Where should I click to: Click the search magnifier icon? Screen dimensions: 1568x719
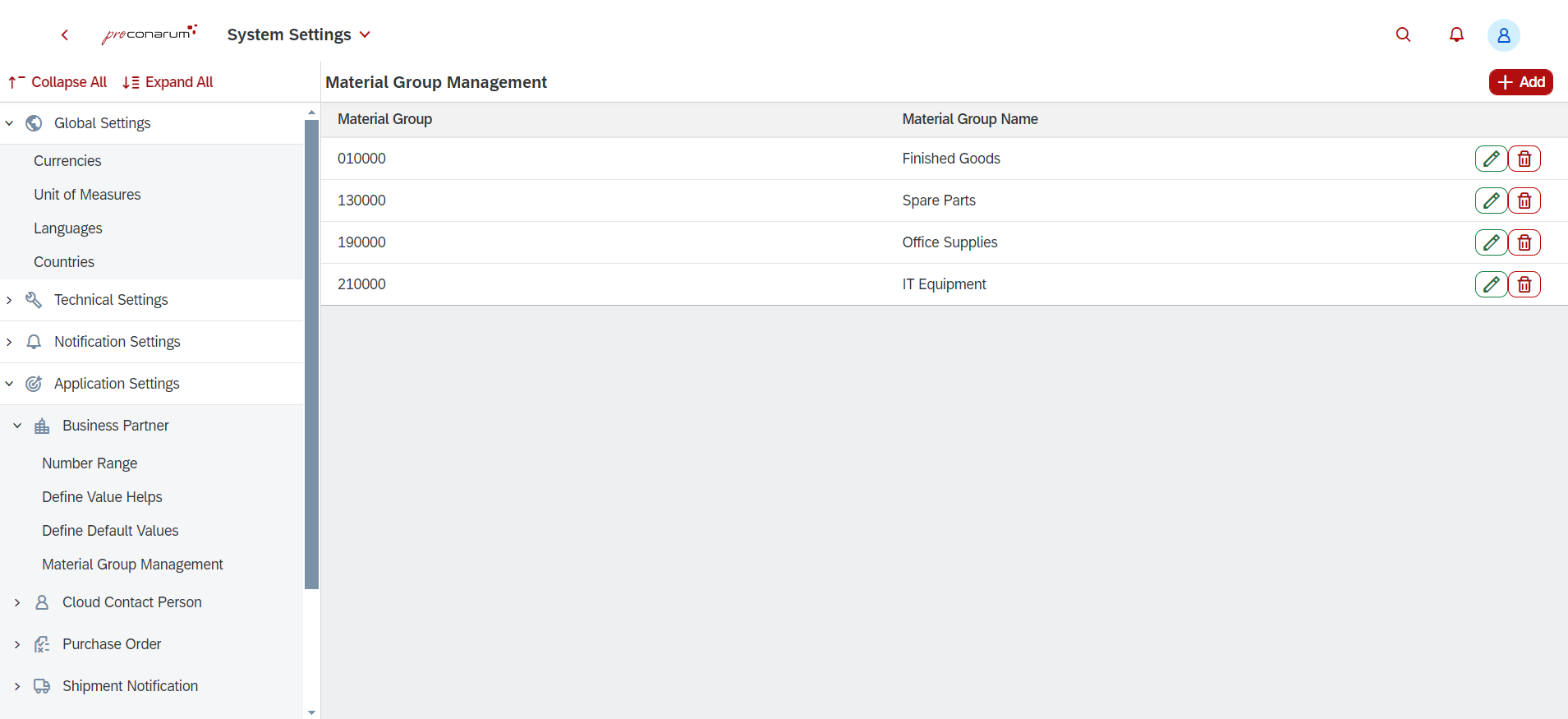point(1403,35)
